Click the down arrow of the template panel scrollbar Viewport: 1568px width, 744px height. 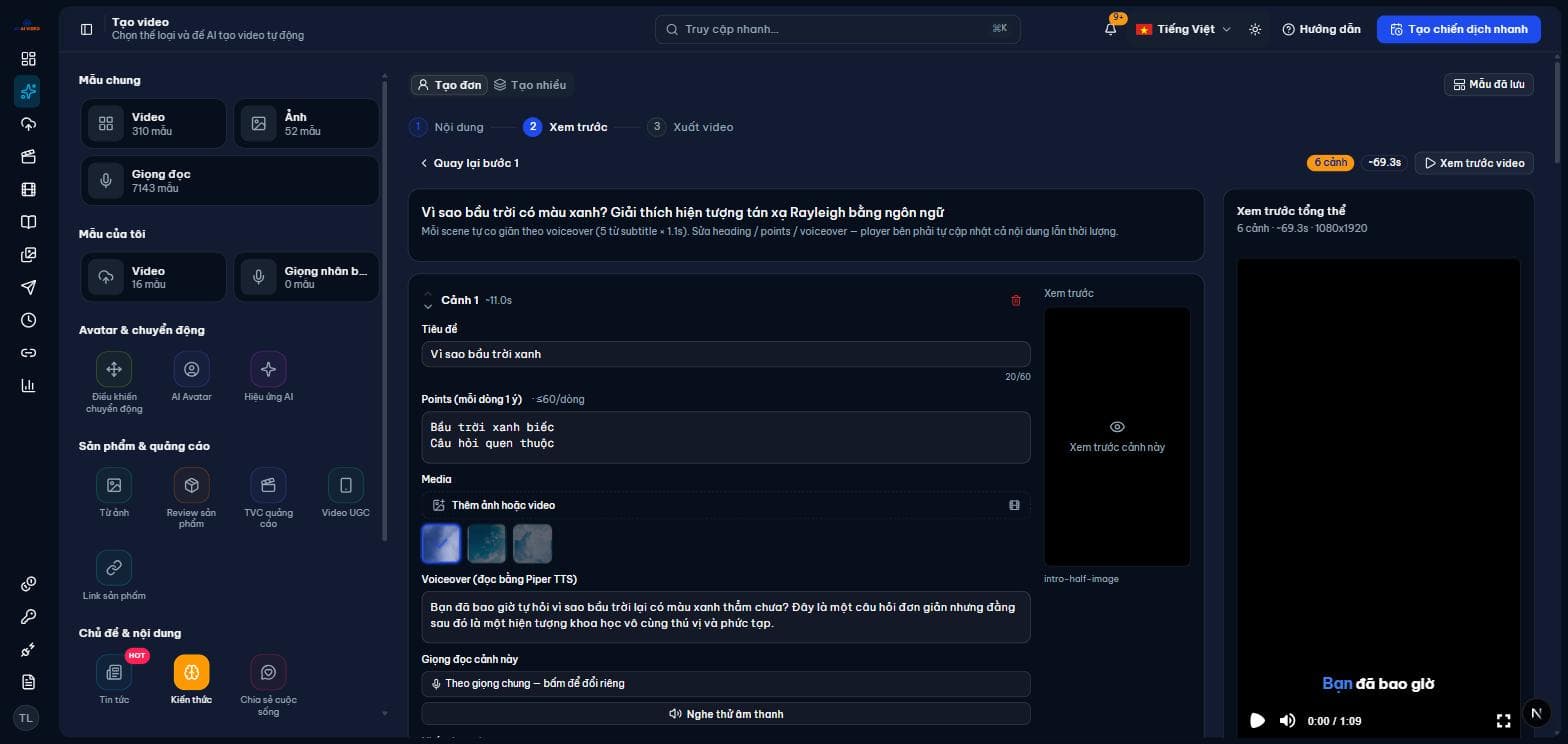tap(385, 713)
